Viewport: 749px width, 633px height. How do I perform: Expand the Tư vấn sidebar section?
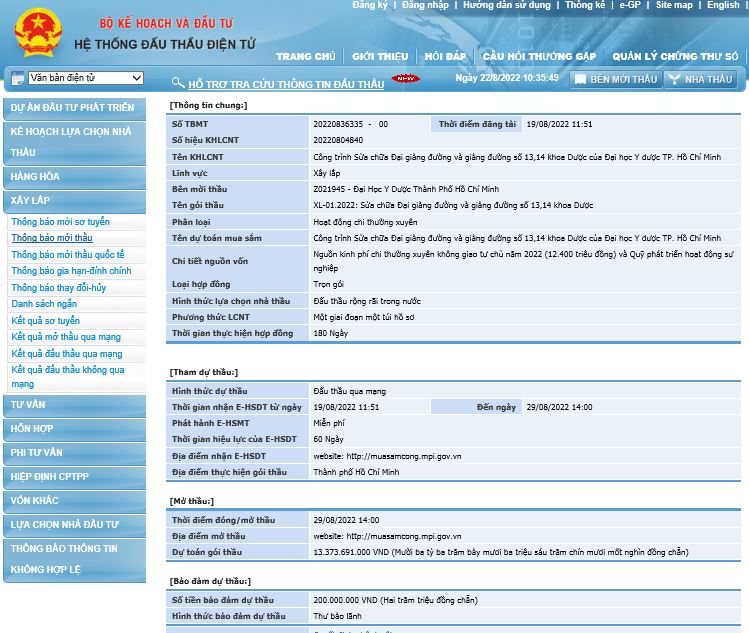[x=29, y=405]
